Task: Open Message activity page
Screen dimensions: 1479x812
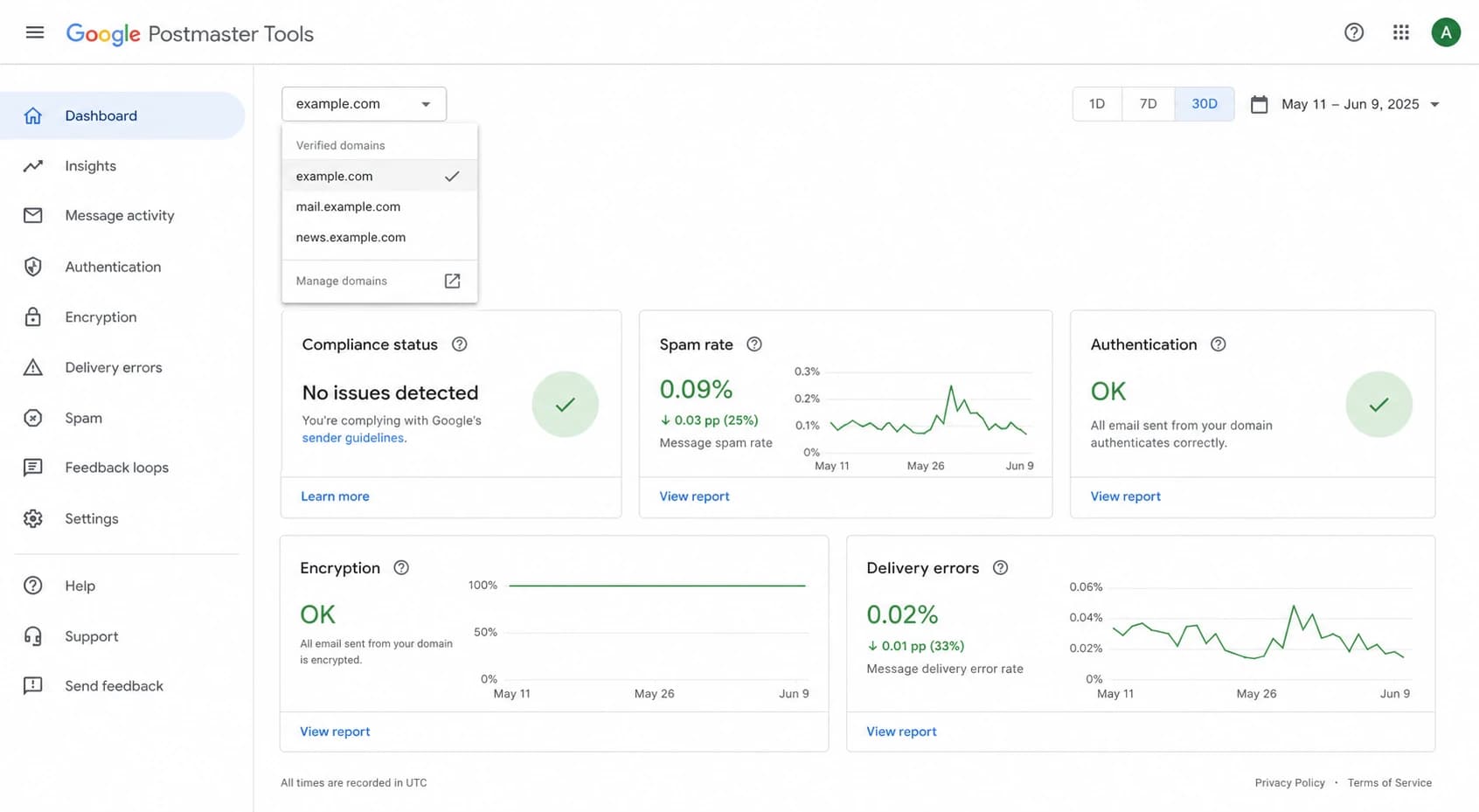Action: pyautogui.click(x=122, y=215)
